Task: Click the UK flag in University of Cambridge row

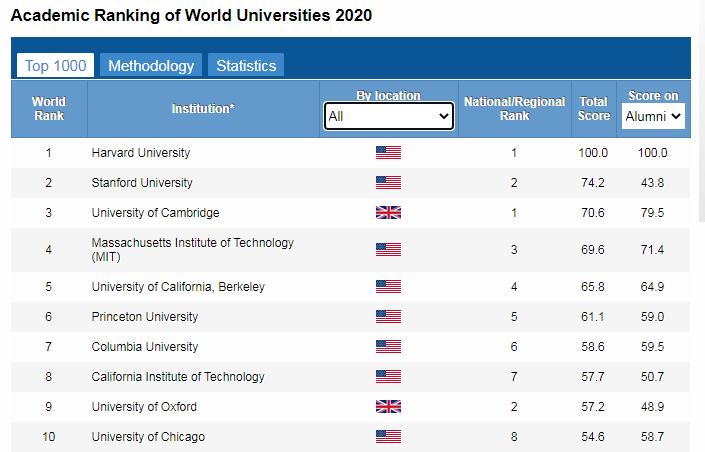Action: (388, 212)
